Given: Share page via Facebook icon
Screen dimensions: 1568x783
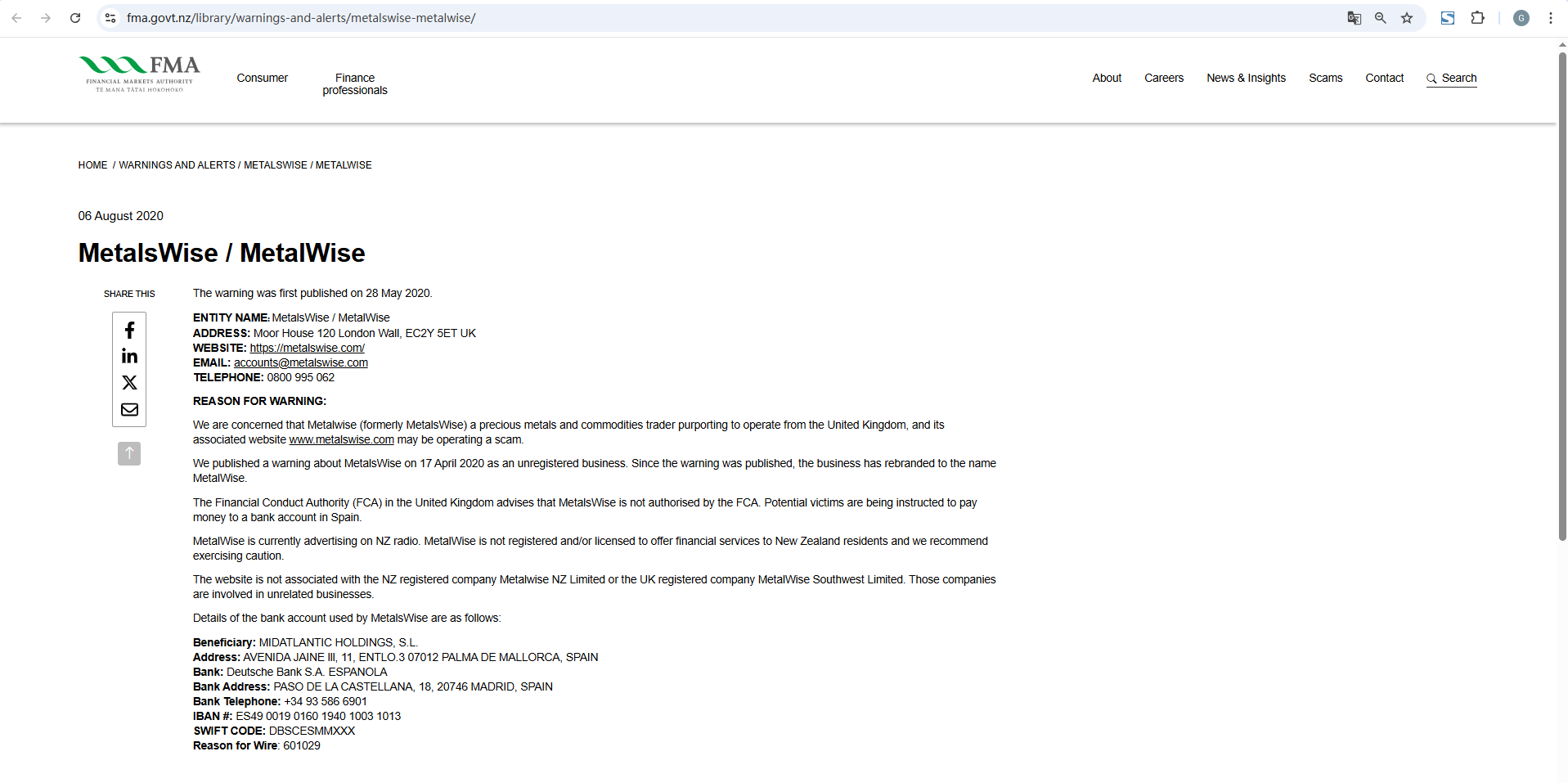Looking at the screenshot, I should click(x=129, y=331).
